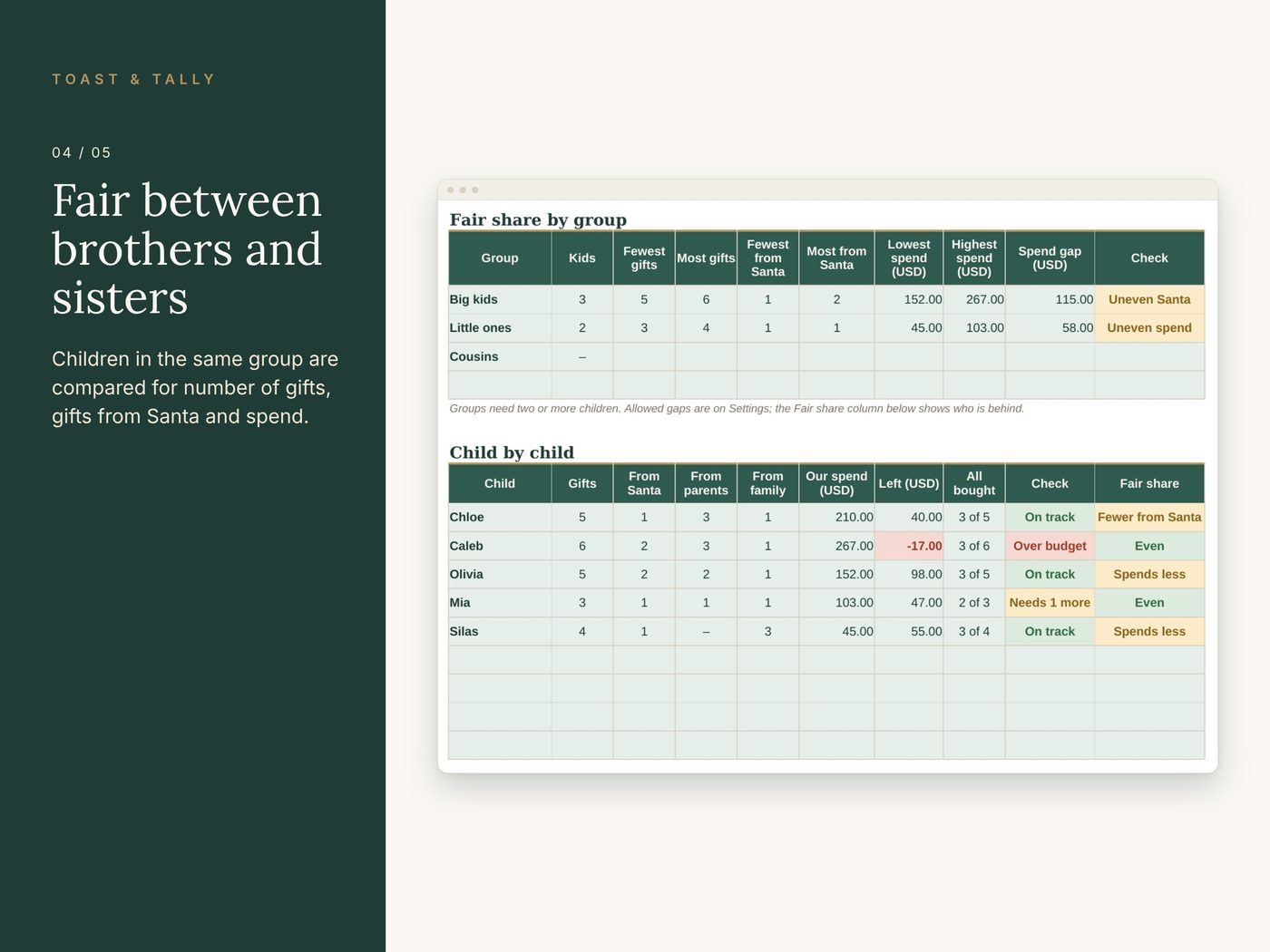Select the Most gifts column header

point(706,258)
